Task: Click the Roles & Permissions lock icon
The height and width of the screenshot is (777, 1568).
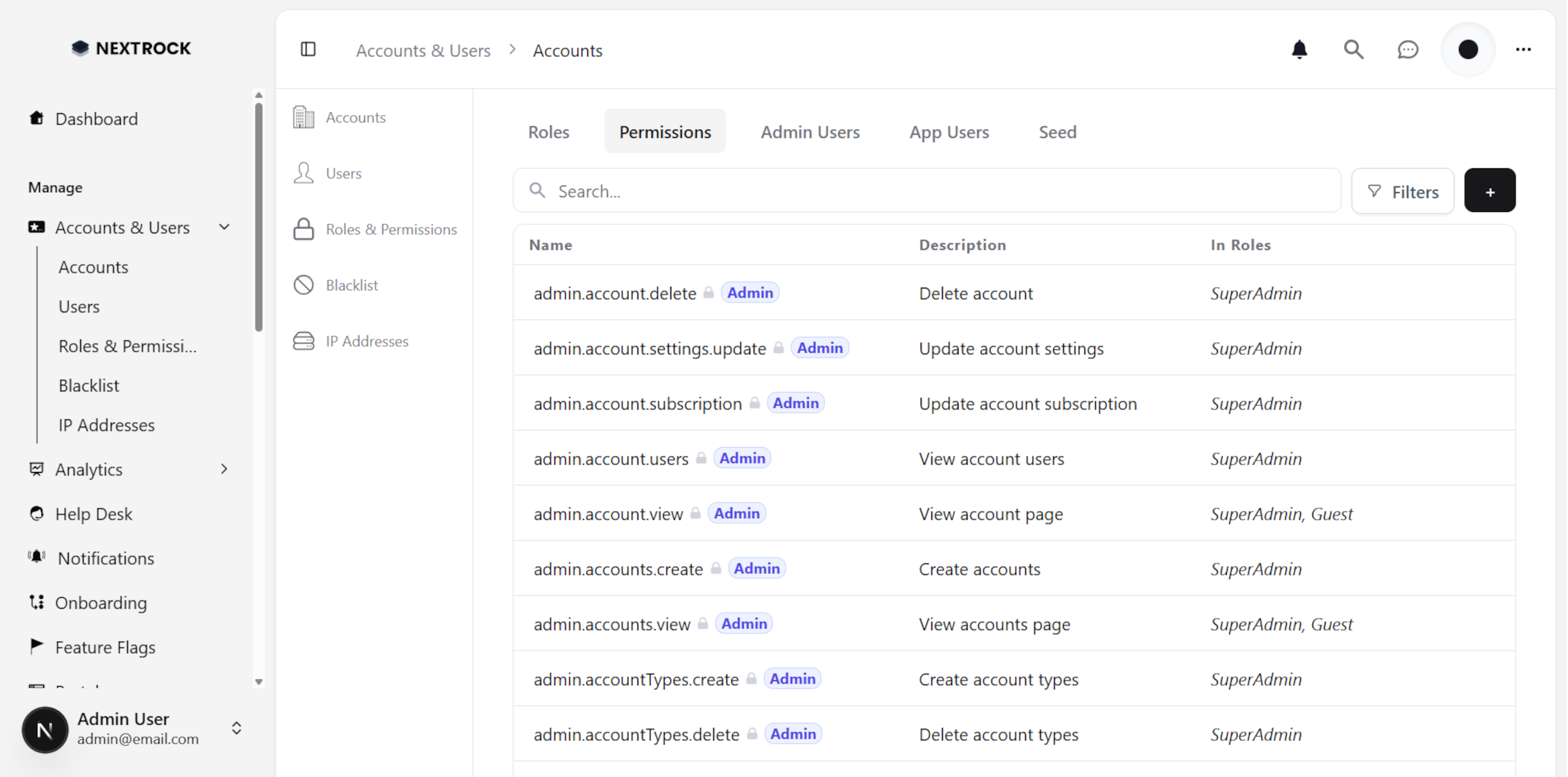Action: 304,229
